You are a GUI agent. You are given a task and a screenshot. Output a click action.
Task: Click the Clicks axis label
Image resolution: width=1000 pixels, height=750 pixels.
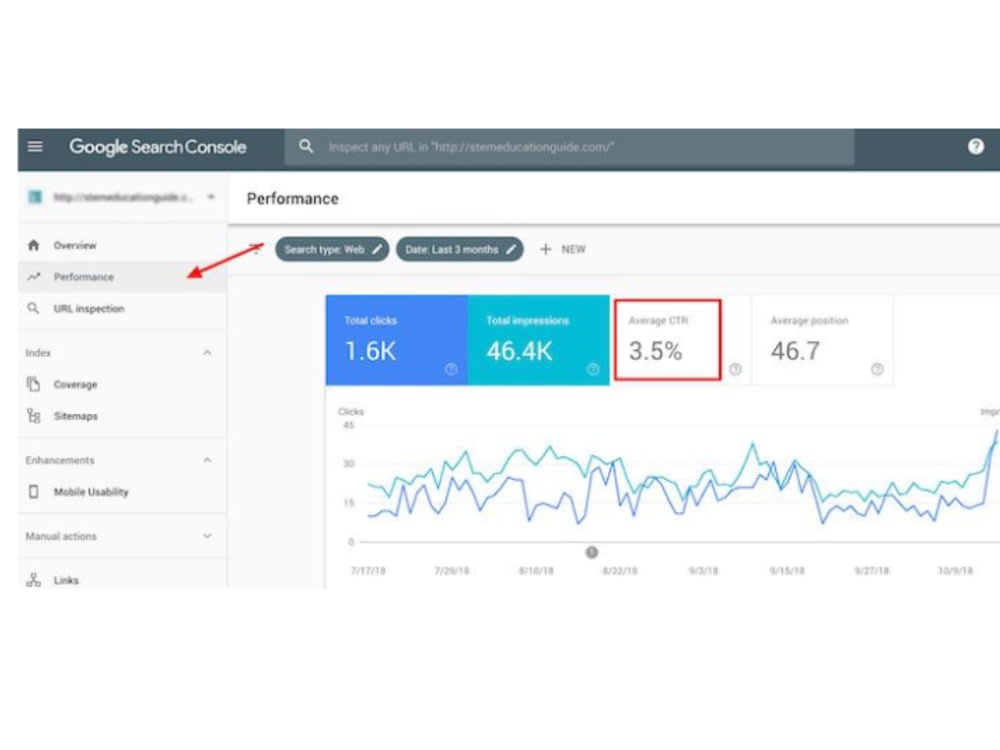click(x=351, y=411)
